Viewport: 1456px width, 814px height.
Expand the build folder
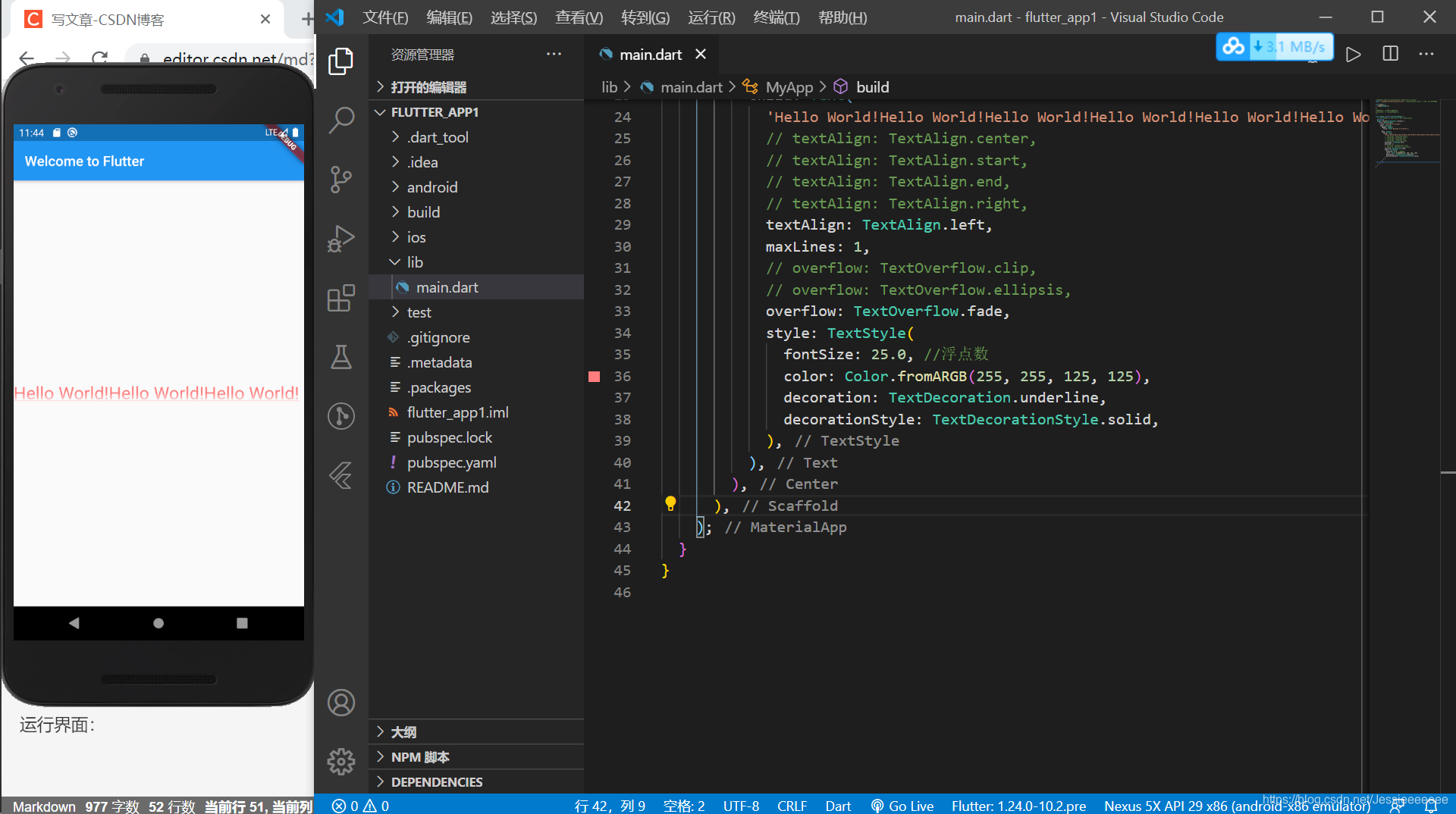point(476,212)
